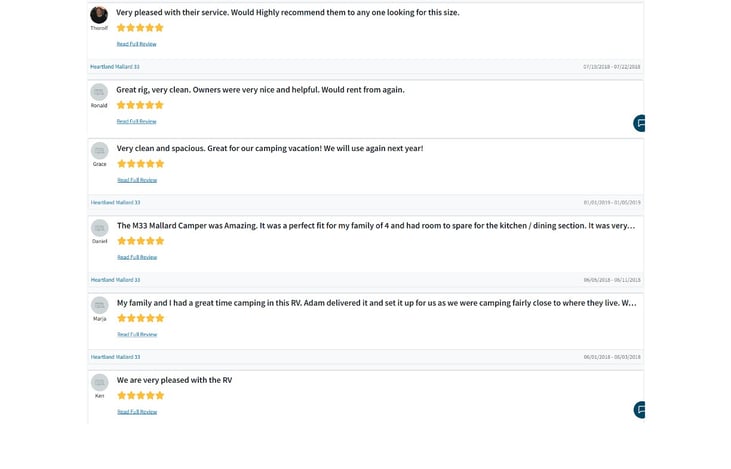731x469 pixels.
Task: Click the 'We are very pleased with the RV' headline
Action: click(174, 380)
